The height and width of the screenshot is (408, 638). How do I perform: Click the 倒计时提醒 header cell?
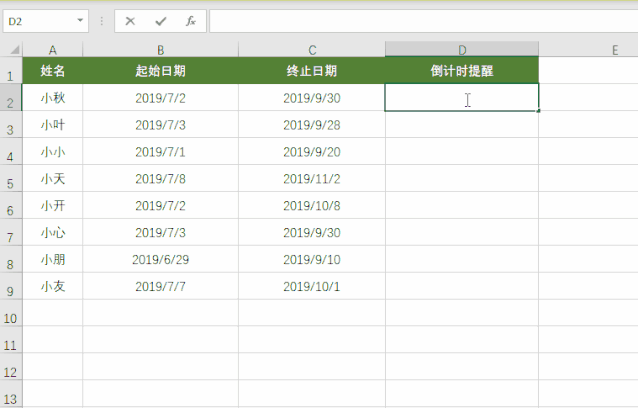click(462, 71)
